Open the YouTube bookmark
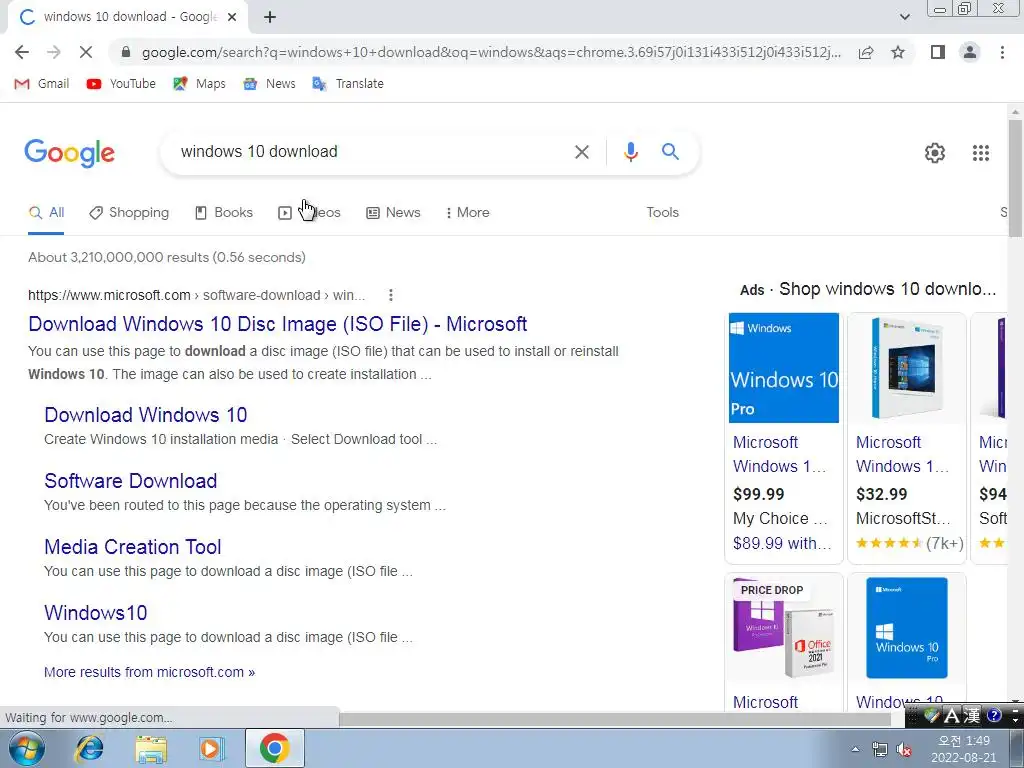1024x768 pixels. (x=121, y=84)
